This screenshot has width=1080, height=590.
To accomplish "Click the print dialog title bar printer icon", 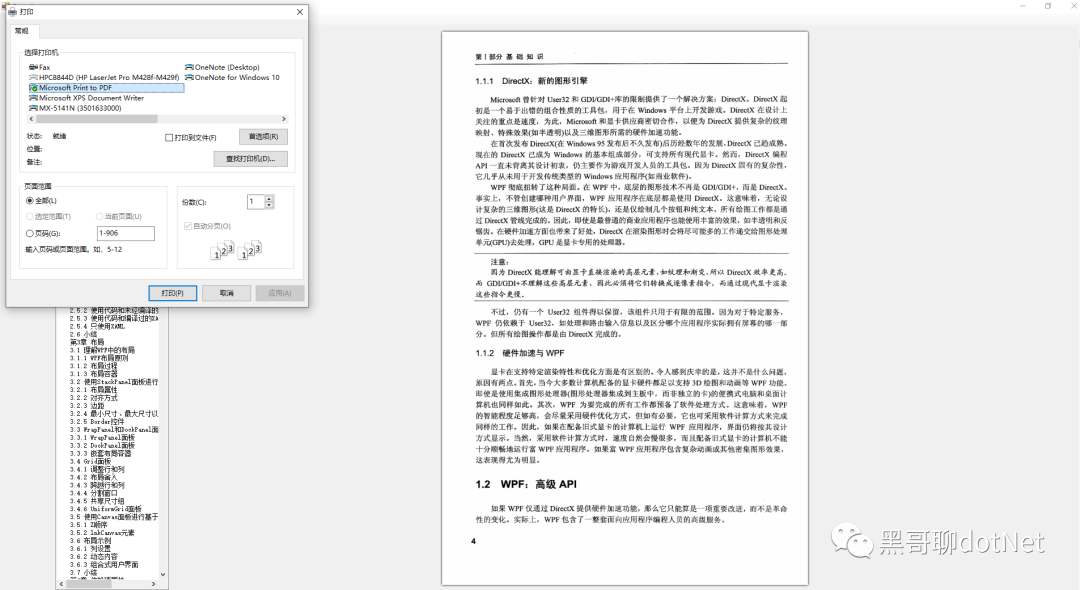I will point(12,12).
